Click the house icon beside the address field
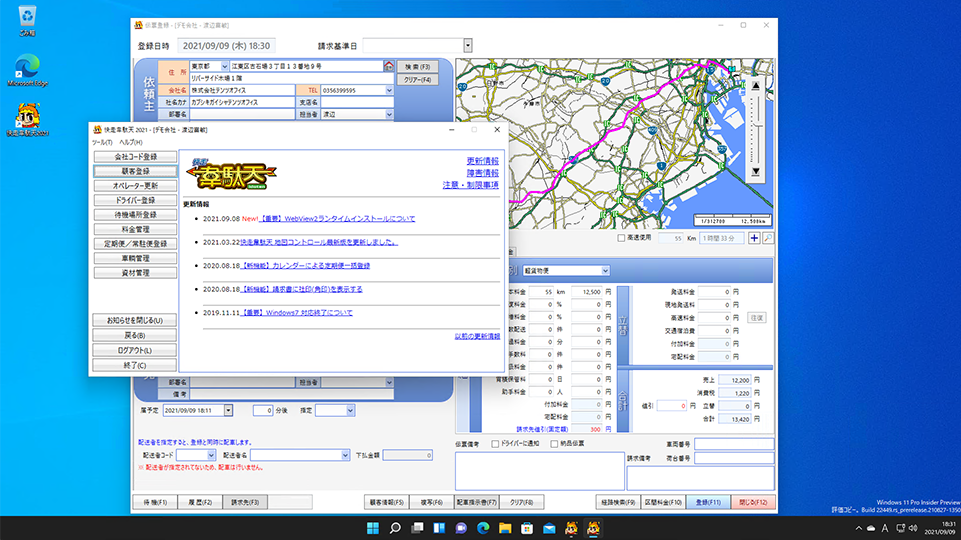This screenshot has width=961, height=540. 389,66
